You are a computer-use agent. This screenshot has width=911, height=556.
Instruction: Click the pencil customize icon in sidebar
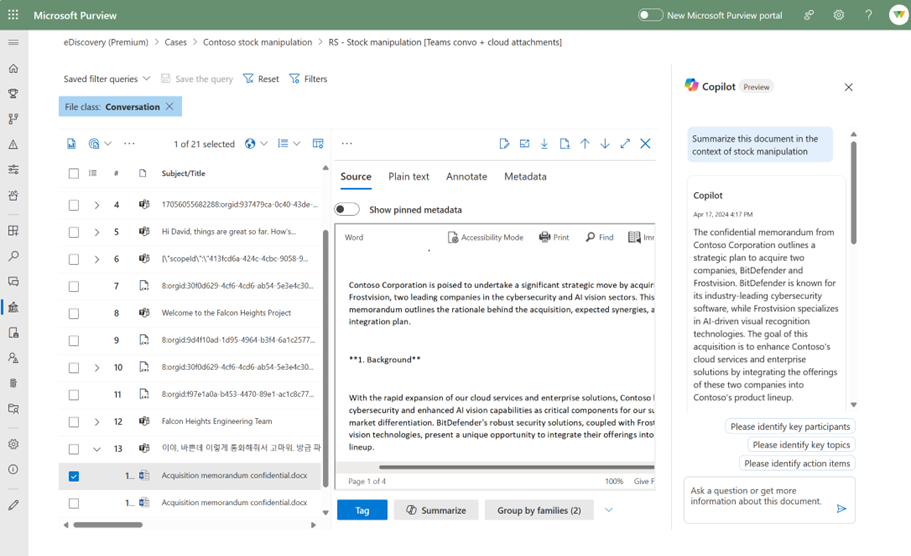pyautogui.click(x=13, y=505)
